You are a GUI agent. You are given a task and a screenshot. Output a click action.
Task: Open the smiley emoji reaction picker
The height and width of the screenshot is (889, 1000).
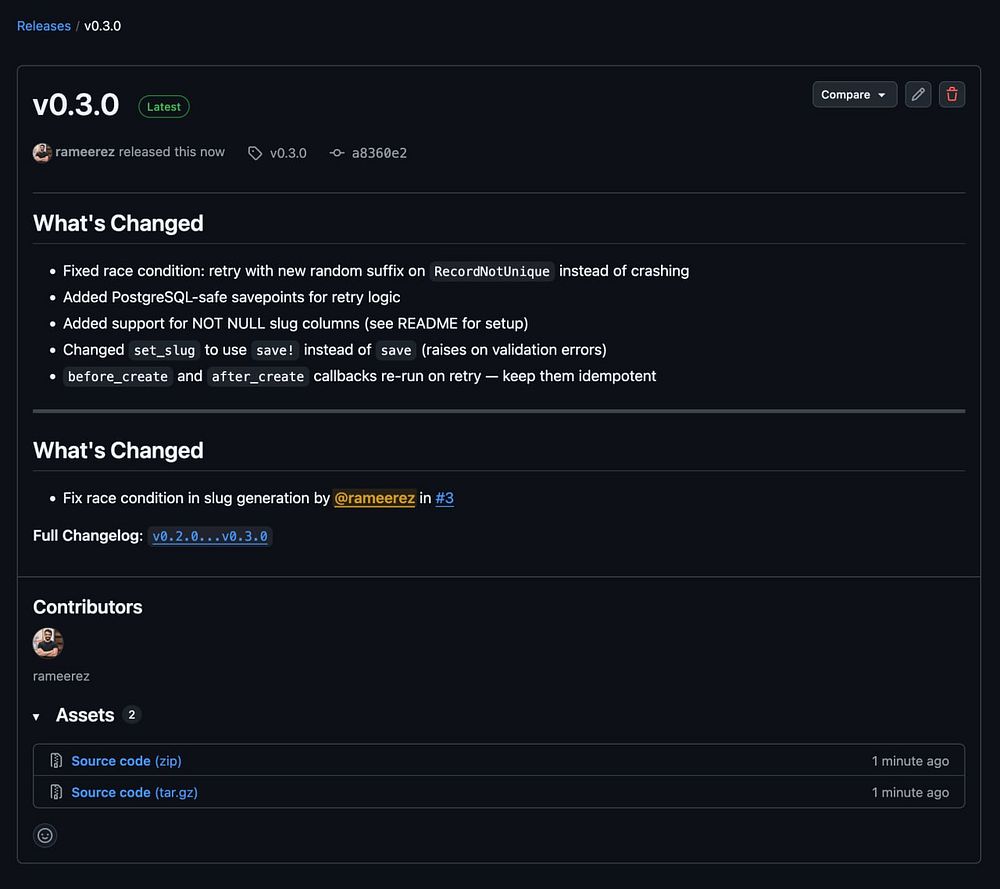click(45, 835)
